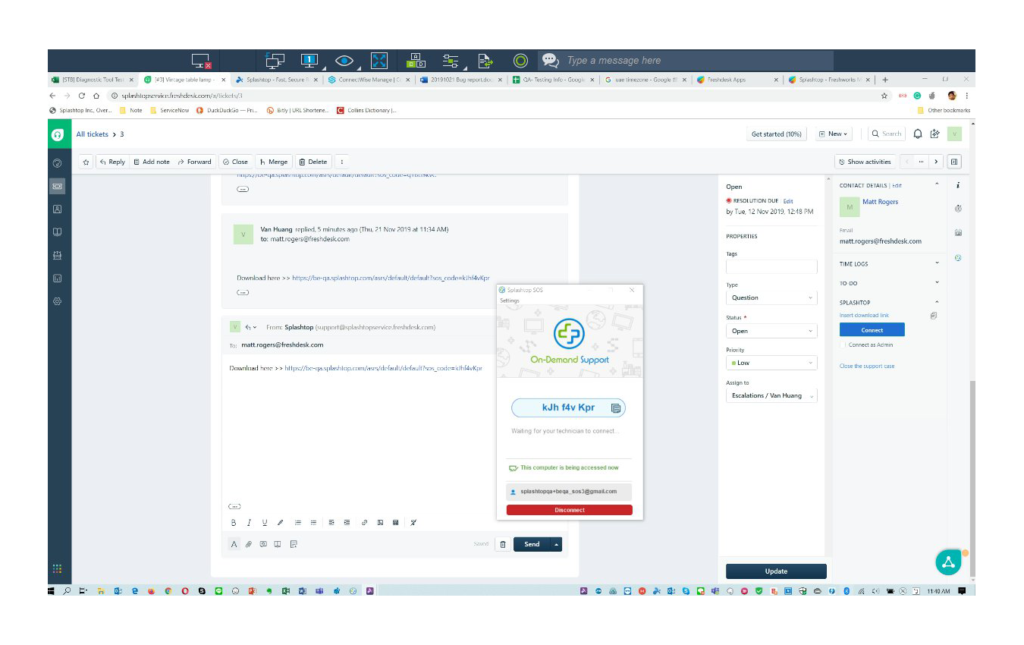This screenshot has width=1024, height=645.
Task: Click the Reply button
Action: pyautogui.click(x=112, y=162)
